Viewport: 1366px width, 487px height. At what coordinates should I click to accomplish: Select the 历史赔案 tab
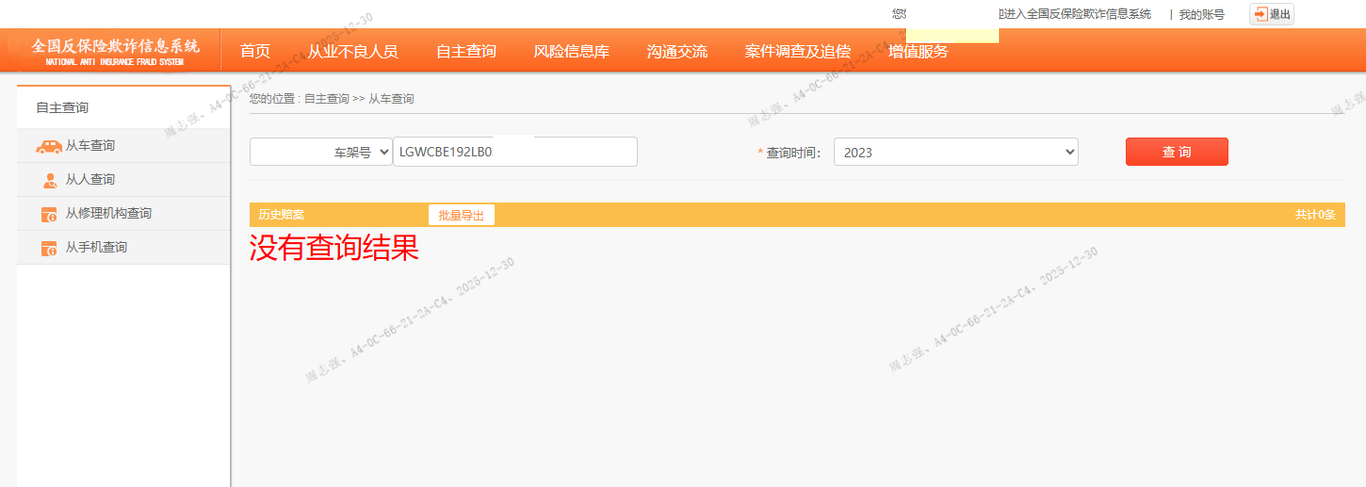coord(281,215)
